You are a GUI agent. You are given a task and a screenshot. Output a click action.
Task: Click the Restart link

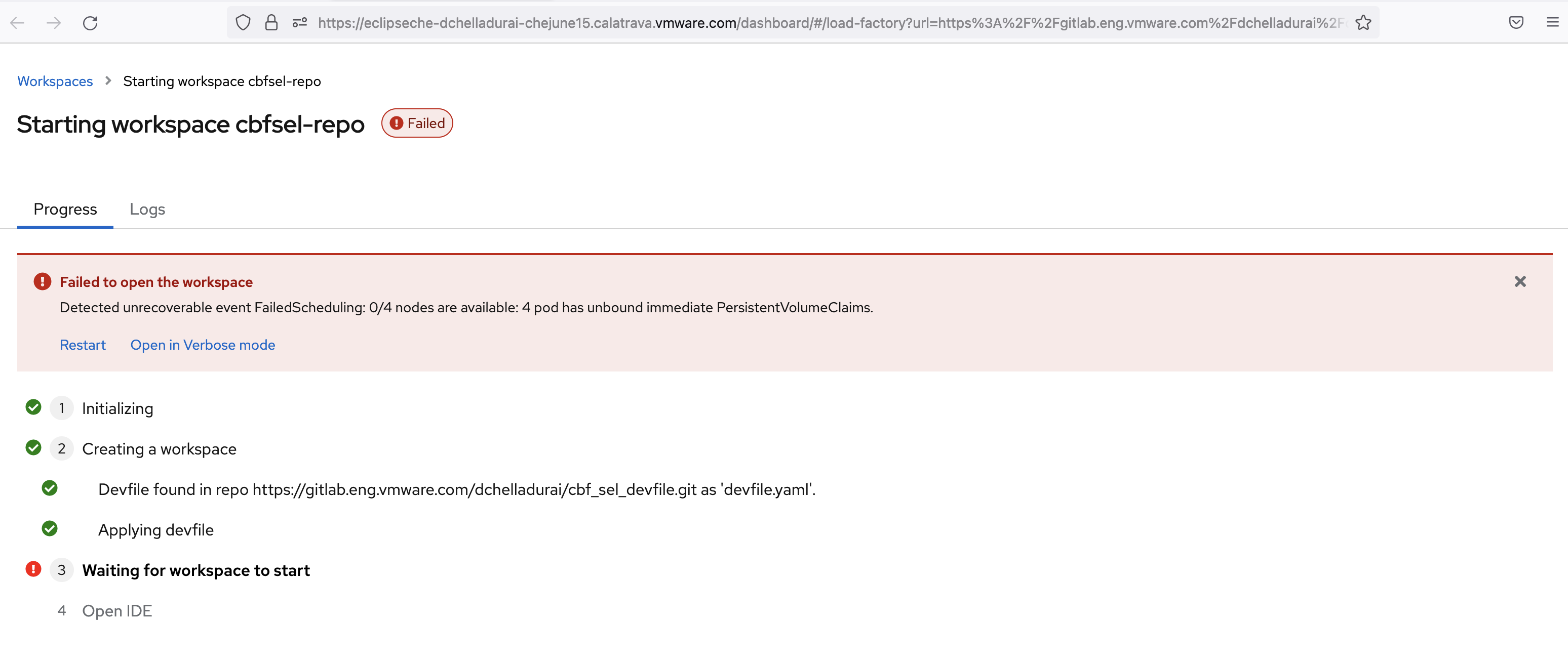point(83,345)
